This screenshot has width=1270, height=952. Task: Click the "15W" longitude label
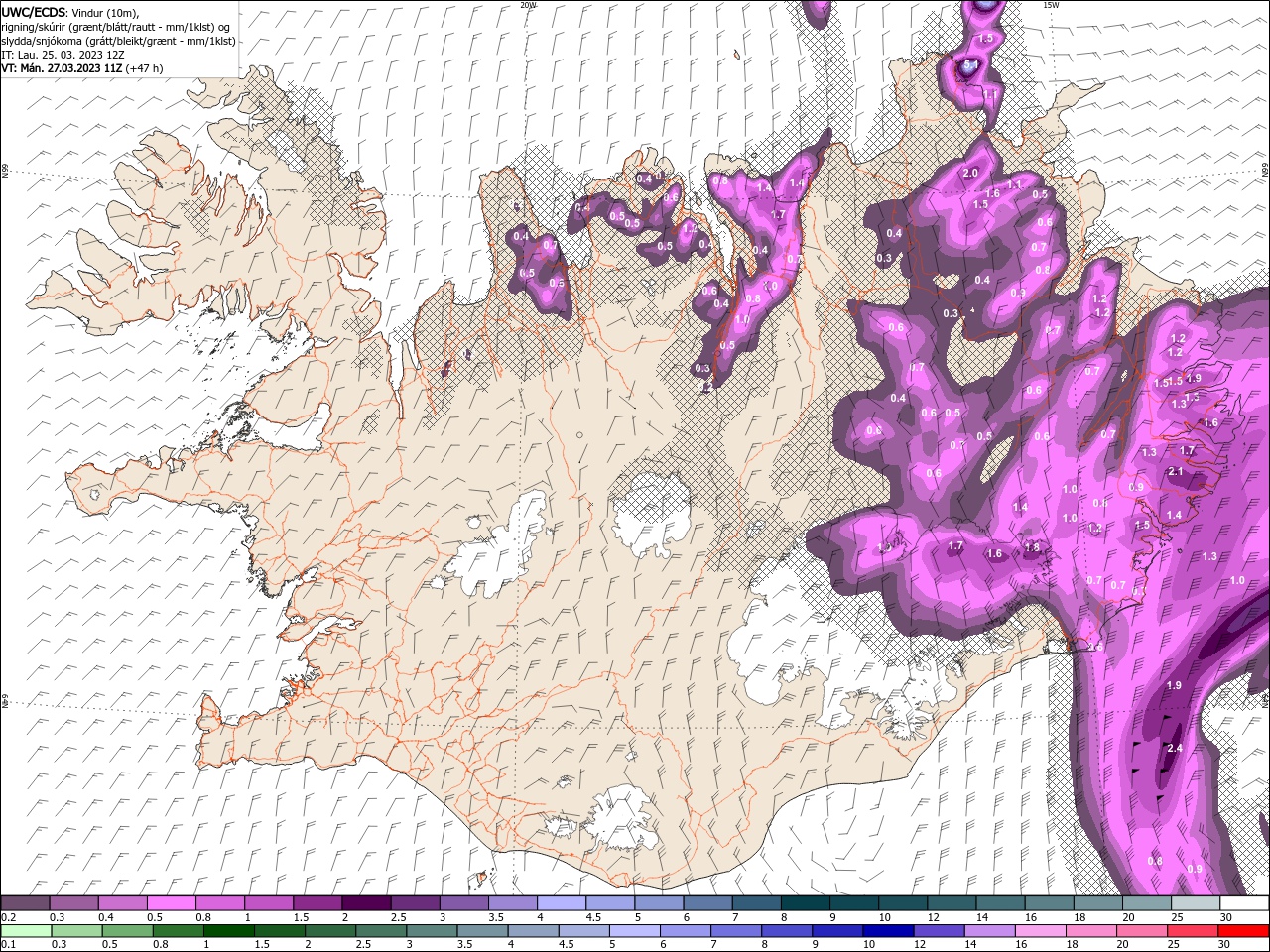pos(1051,5)
